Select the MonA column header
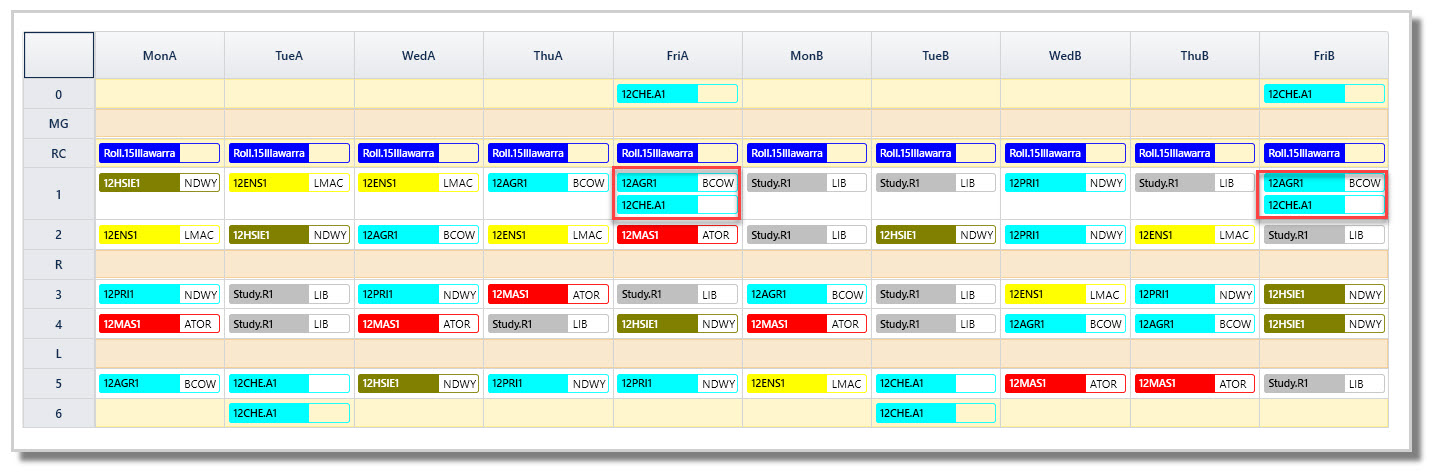This screenshot has height=475, width=1435. point(160,56)
